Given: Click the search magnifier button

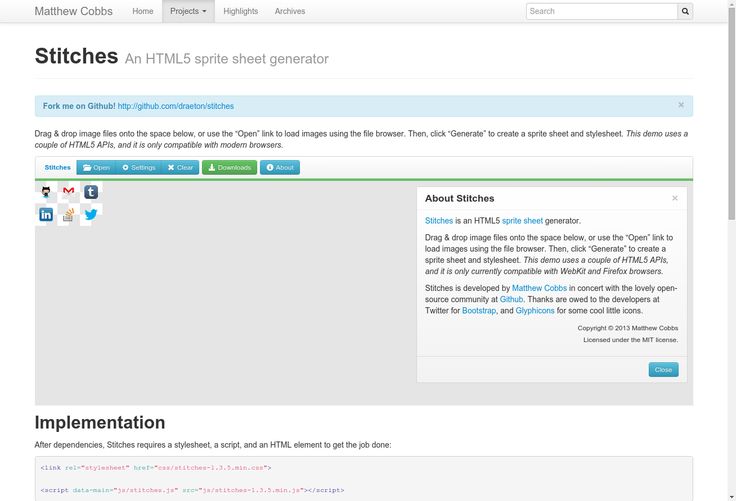Looking at the screenshot, I should click(x=685, y=11).
